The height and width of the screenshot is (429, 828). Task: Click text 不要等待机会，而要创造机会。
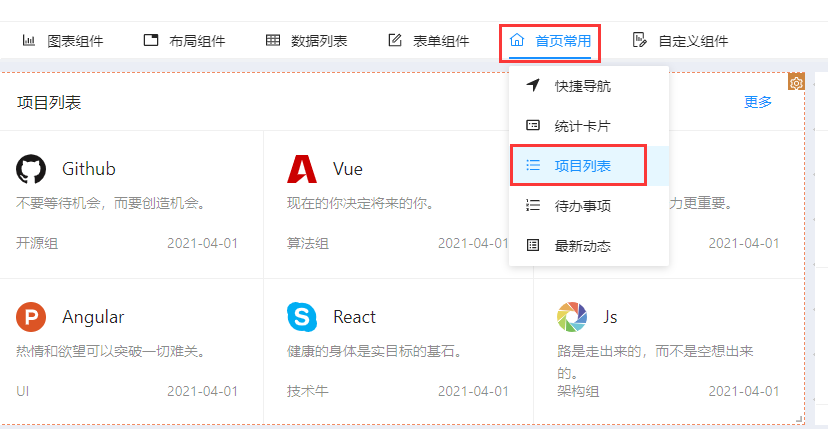(x=110, y=203)
